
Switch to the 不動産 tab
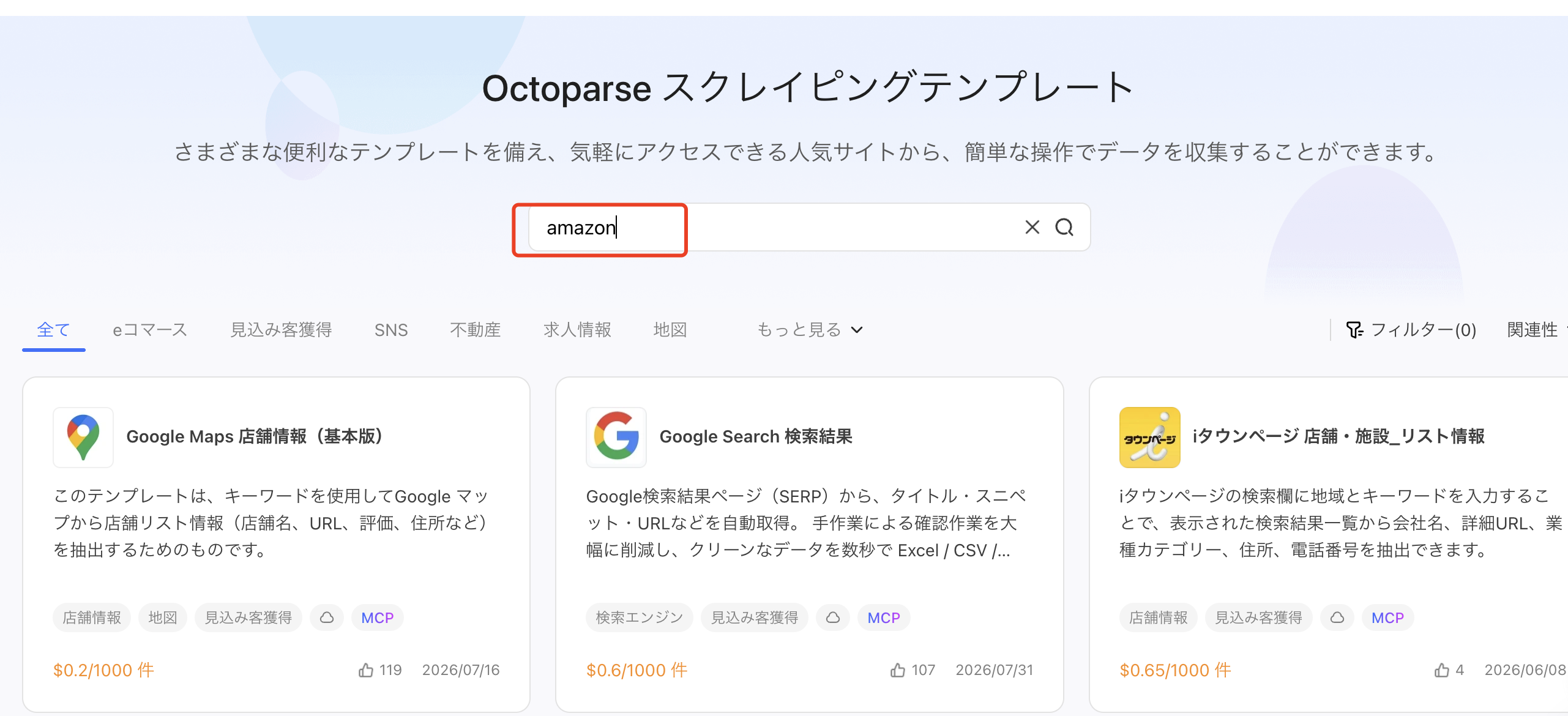476,330
